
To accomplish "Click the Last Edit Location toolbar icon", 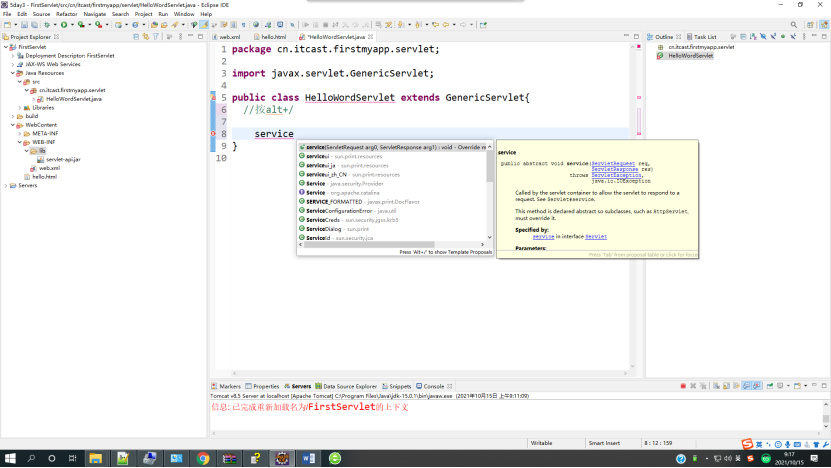I will (436, 25).
